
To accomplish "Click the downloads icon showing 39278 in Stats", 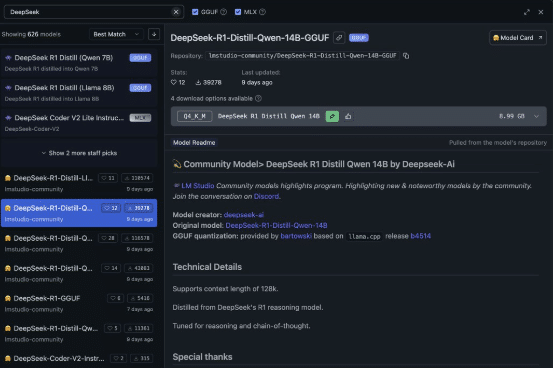I will click(198, 82).
